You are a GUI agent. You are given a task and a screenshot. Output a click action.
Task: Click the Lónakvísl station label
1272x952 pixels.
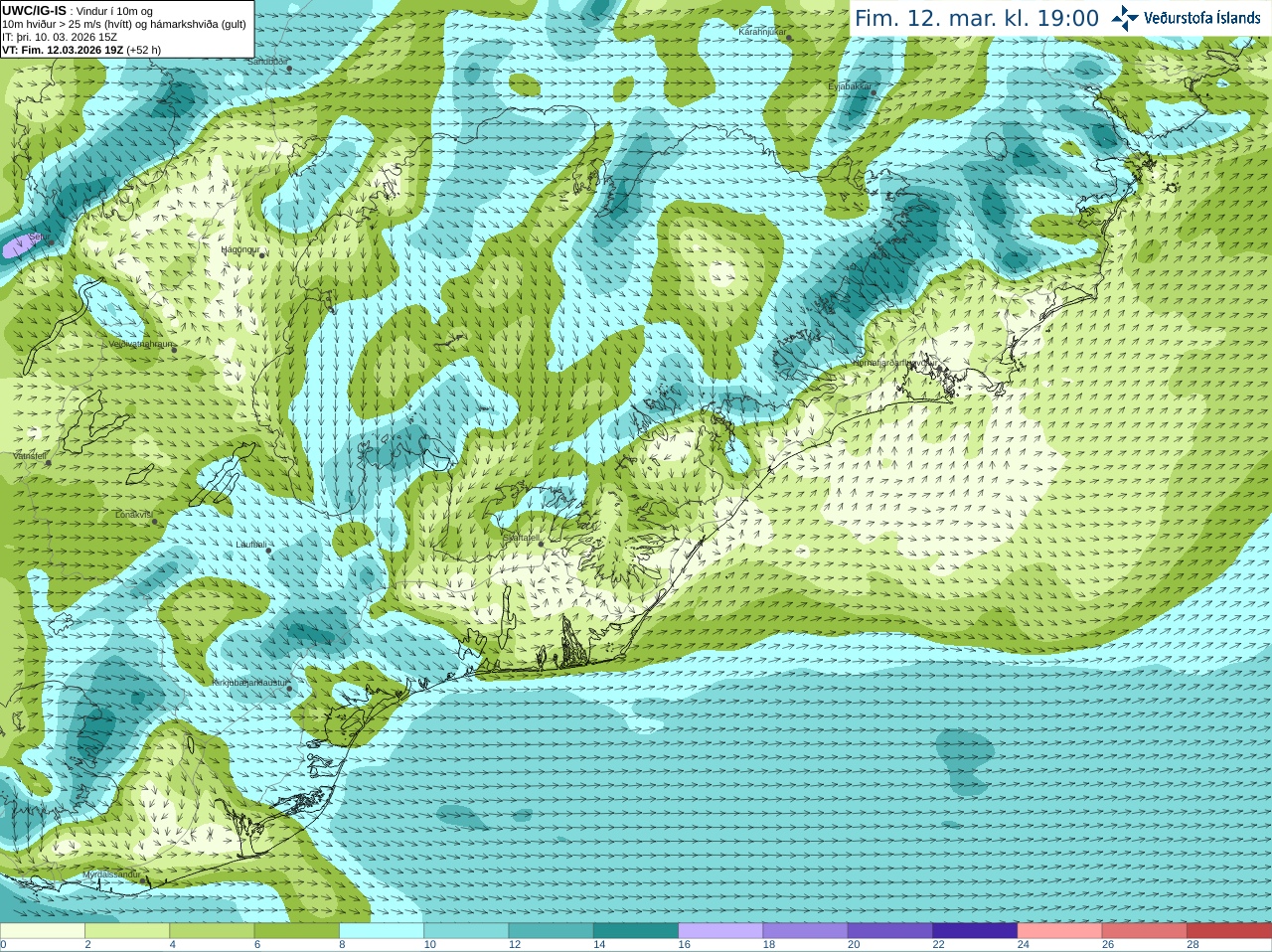pos(133,514)
